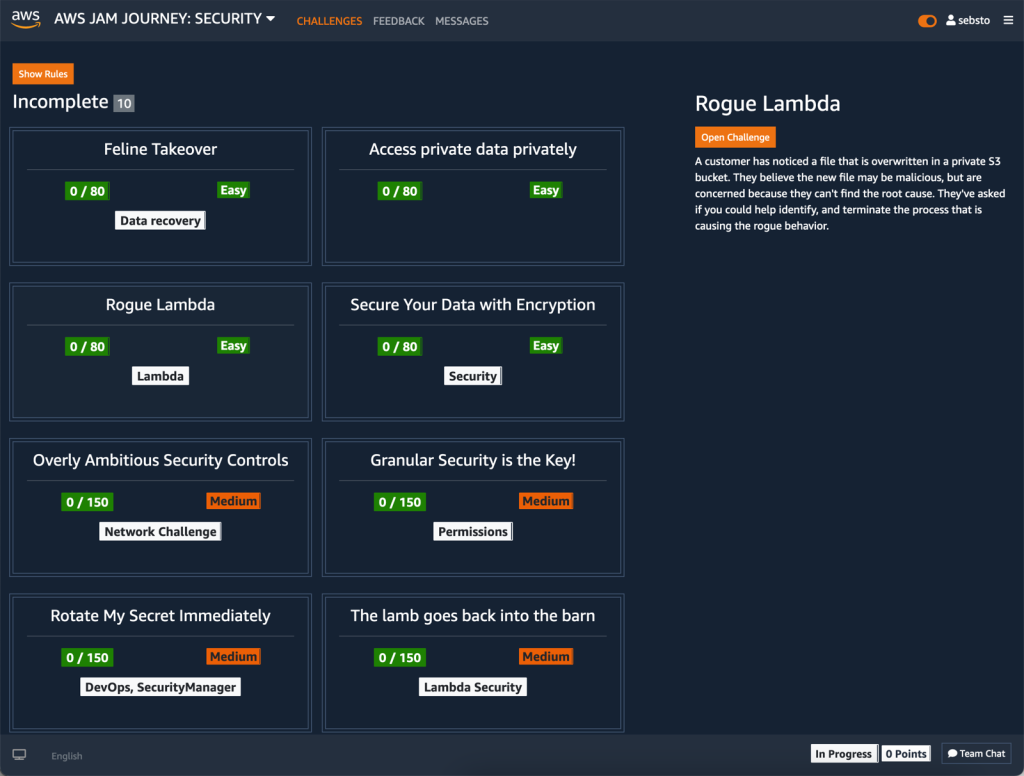Open the AWS JAM JOURNEY: SECURITY dropdown
Viewport: 1024px width, 776px height.
[x=165, y=18]
